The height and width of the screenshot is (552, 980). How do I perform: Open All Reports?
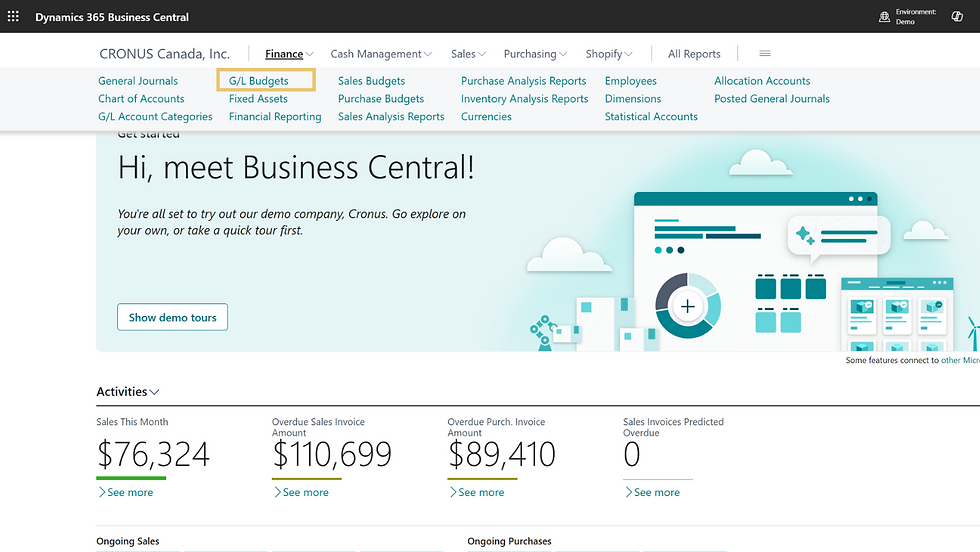click(694, 54)
